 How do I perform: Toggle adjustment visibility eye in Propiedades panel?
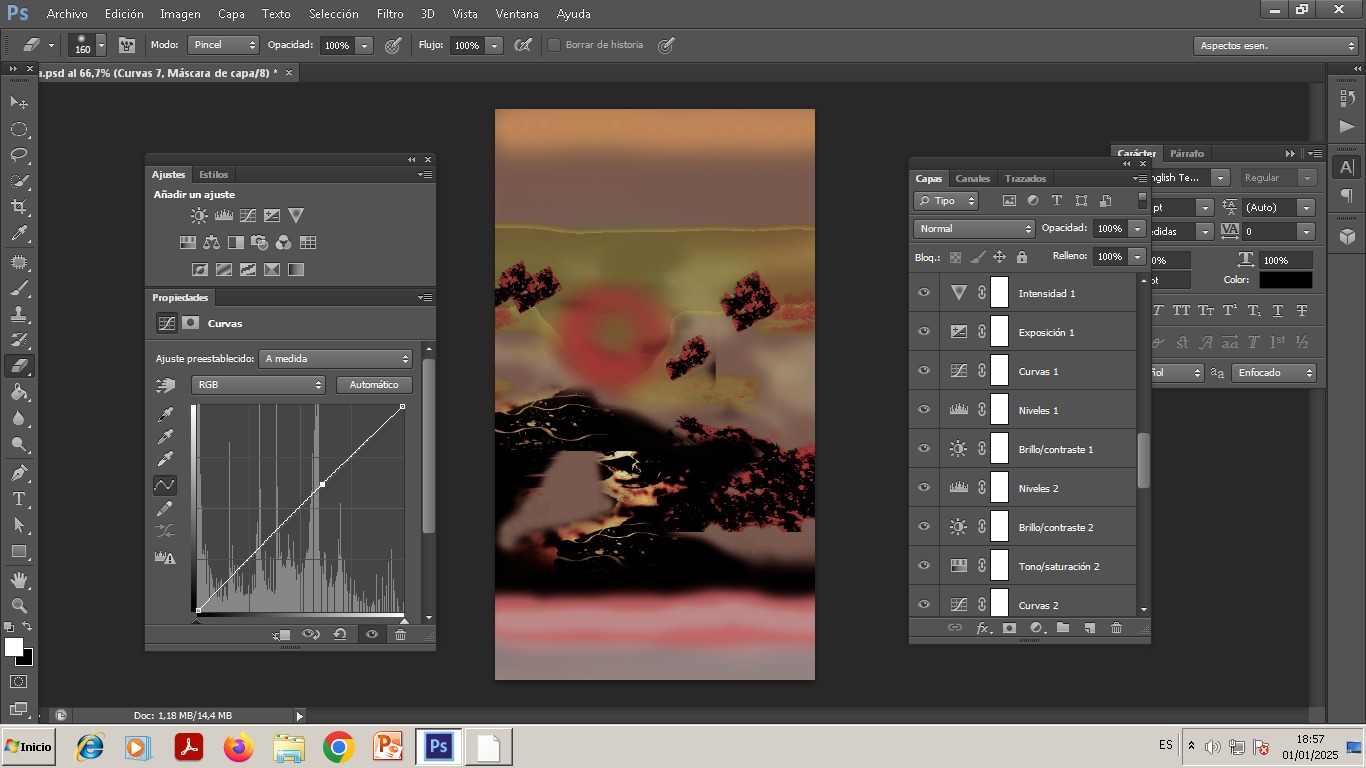(372, 634)
